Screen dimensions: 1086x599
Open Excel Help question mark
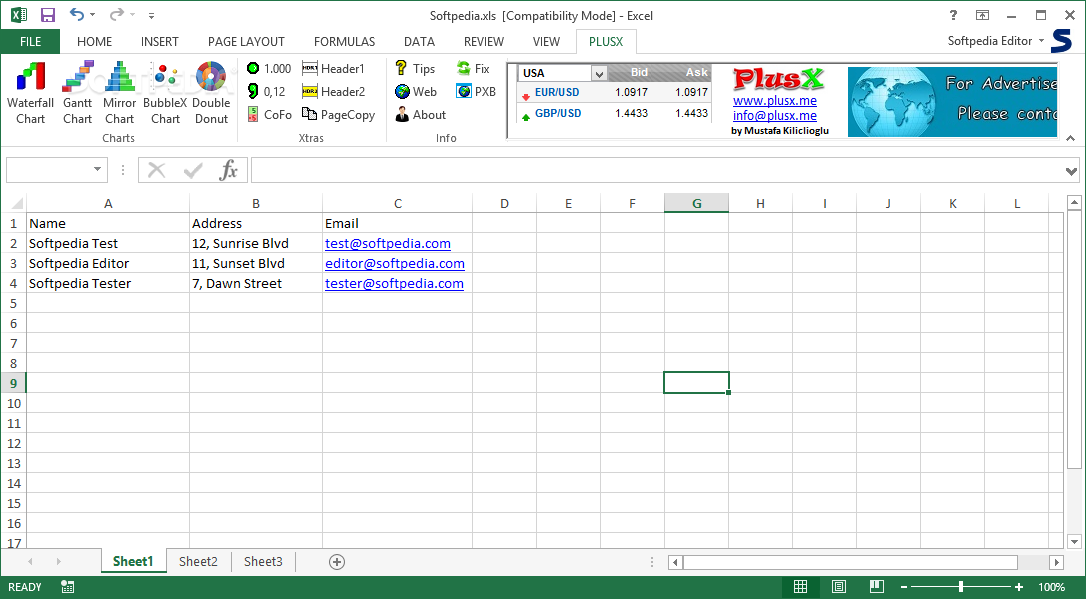[954, 15]
